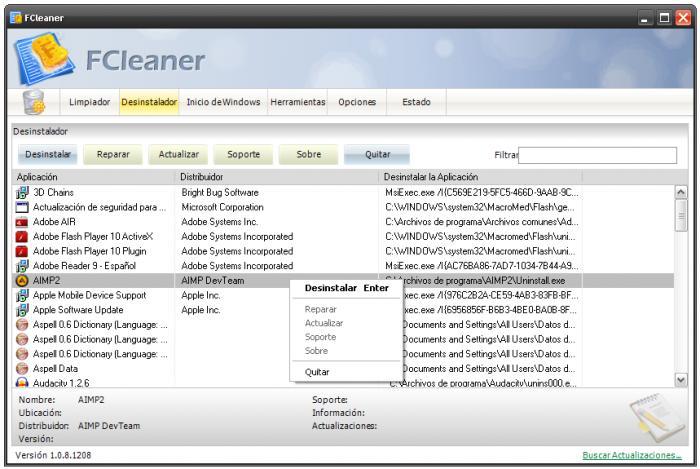
Task: Click the Adobe Systems Inc. distributor cell
Action: pyautogui.click(x=220, y=222)
